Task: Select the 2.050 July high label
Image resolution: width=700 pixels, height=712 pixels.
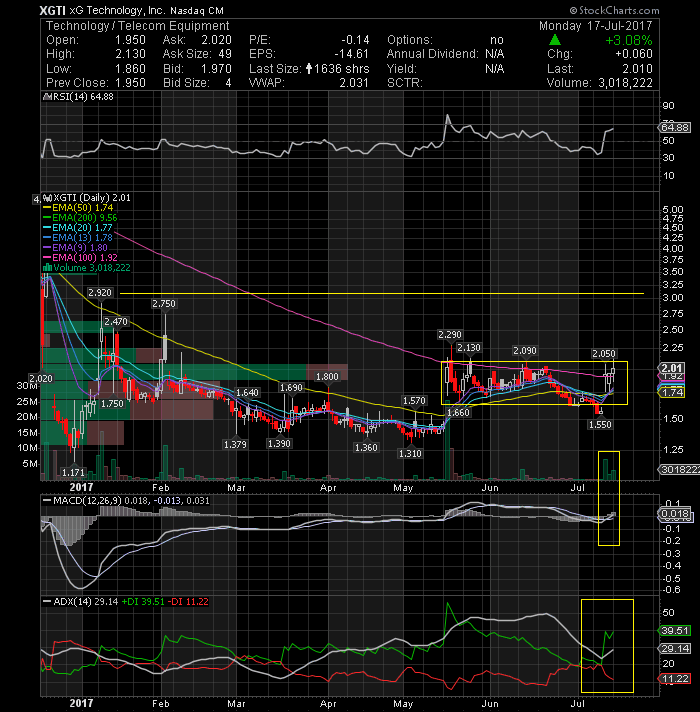Action: click(604, 354)
